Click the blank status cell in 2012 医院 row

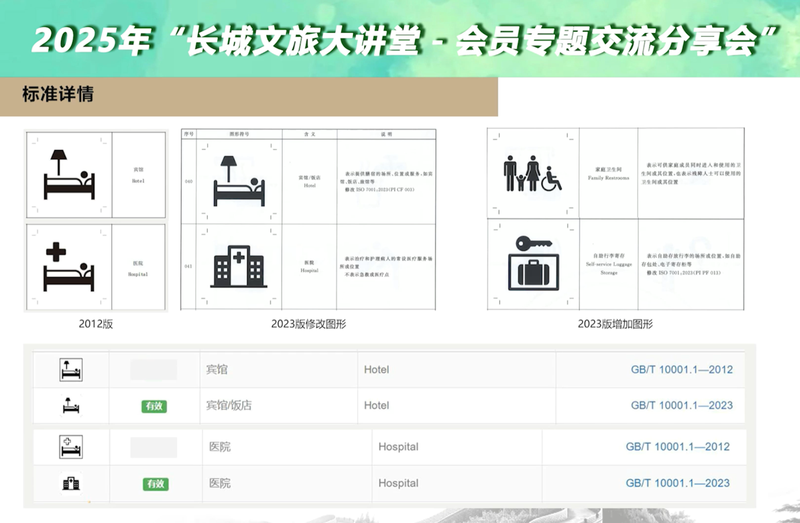(x=154, y=447)
